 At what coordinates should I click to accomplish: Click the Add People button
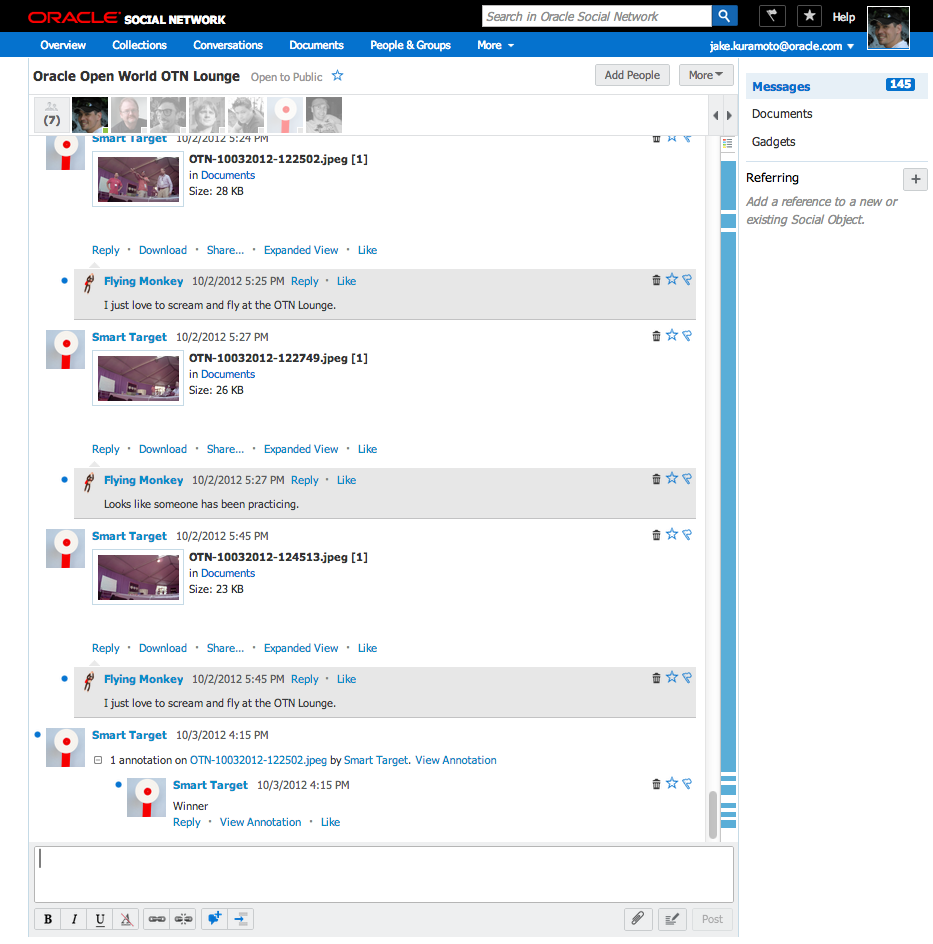(632, 75)
